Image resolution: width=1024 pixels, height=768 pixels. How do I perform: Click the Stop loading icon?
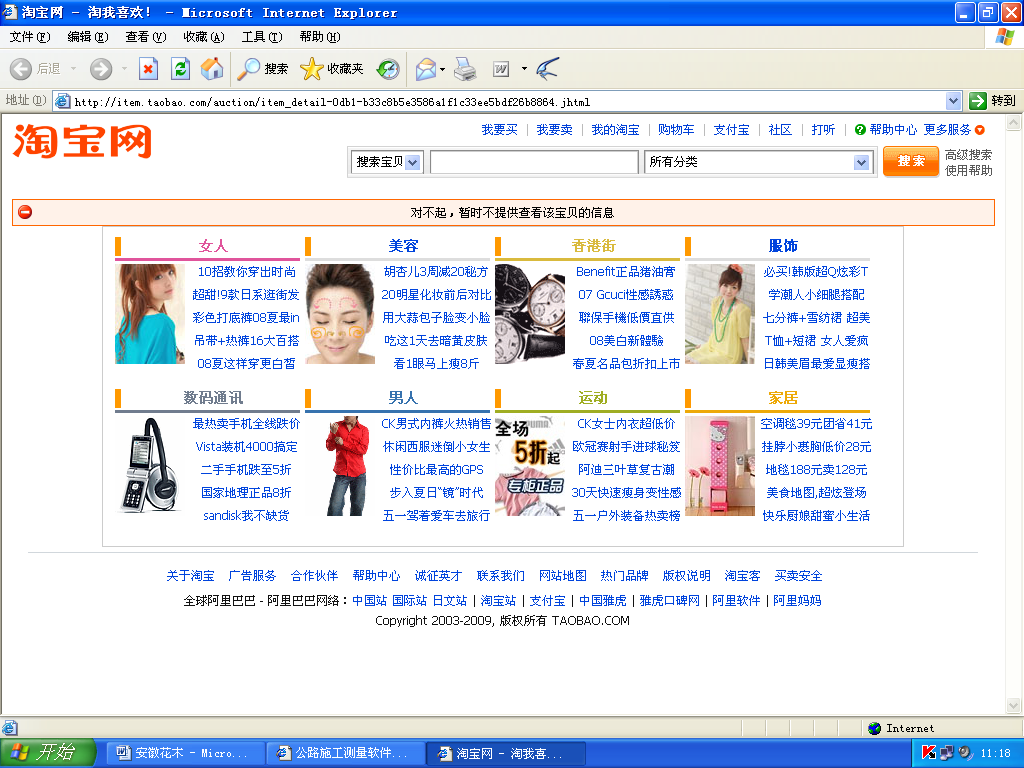pos(148,69)
